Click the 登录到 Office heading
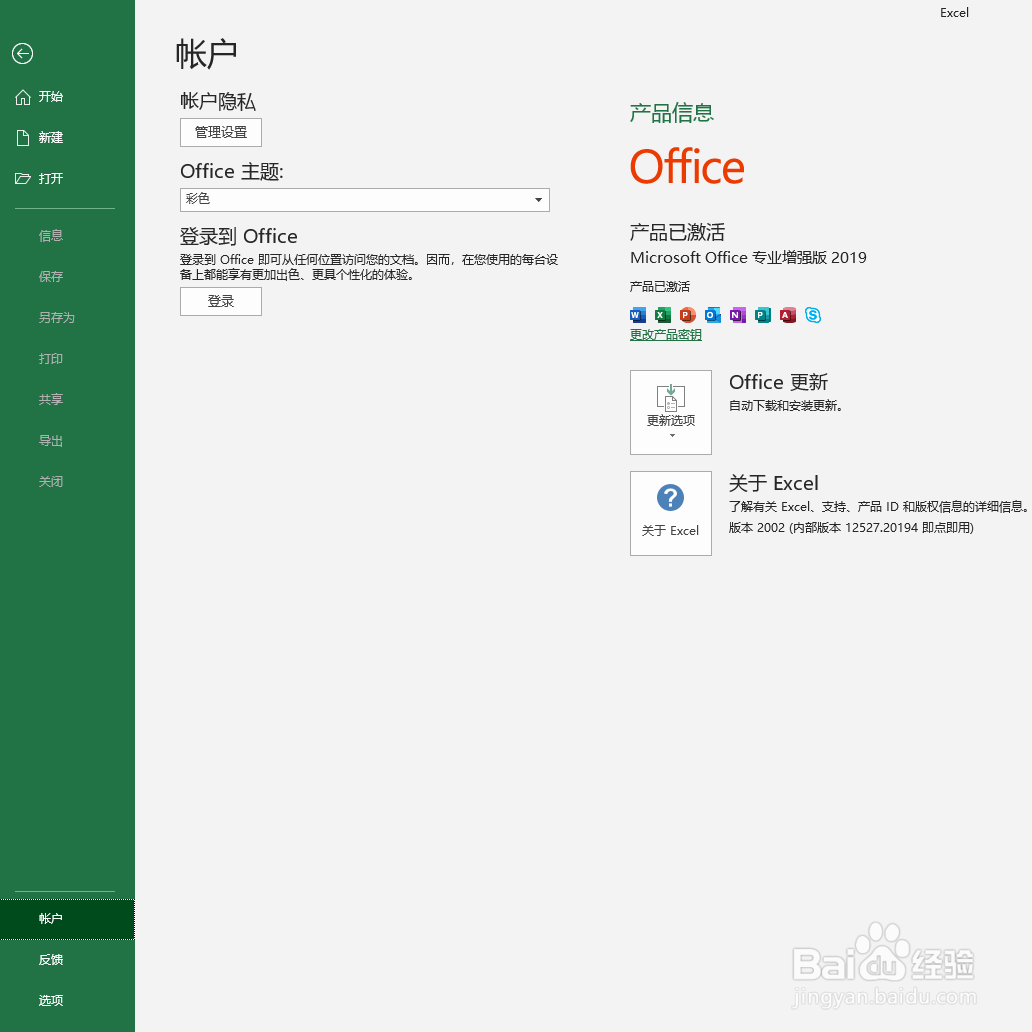 point(238,236)
